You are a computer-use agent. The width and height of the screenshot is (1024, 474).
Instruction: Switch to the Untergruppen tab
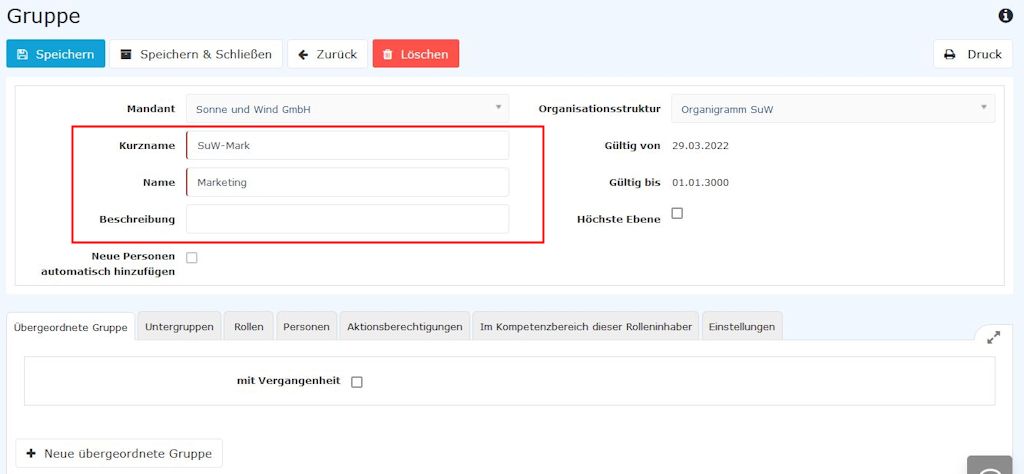click(179, 327)
